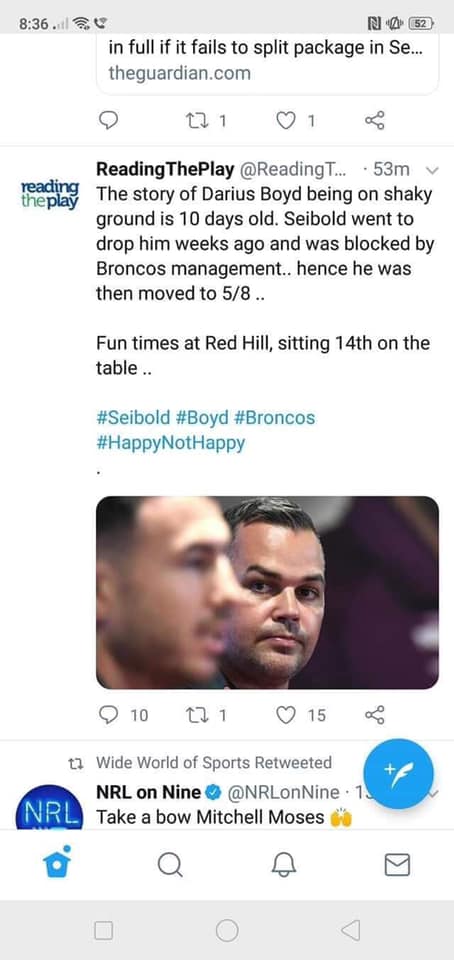Viewport: 454px width, 960px height.
Task: Tap Android back navigation button
Action: [350, 930]
